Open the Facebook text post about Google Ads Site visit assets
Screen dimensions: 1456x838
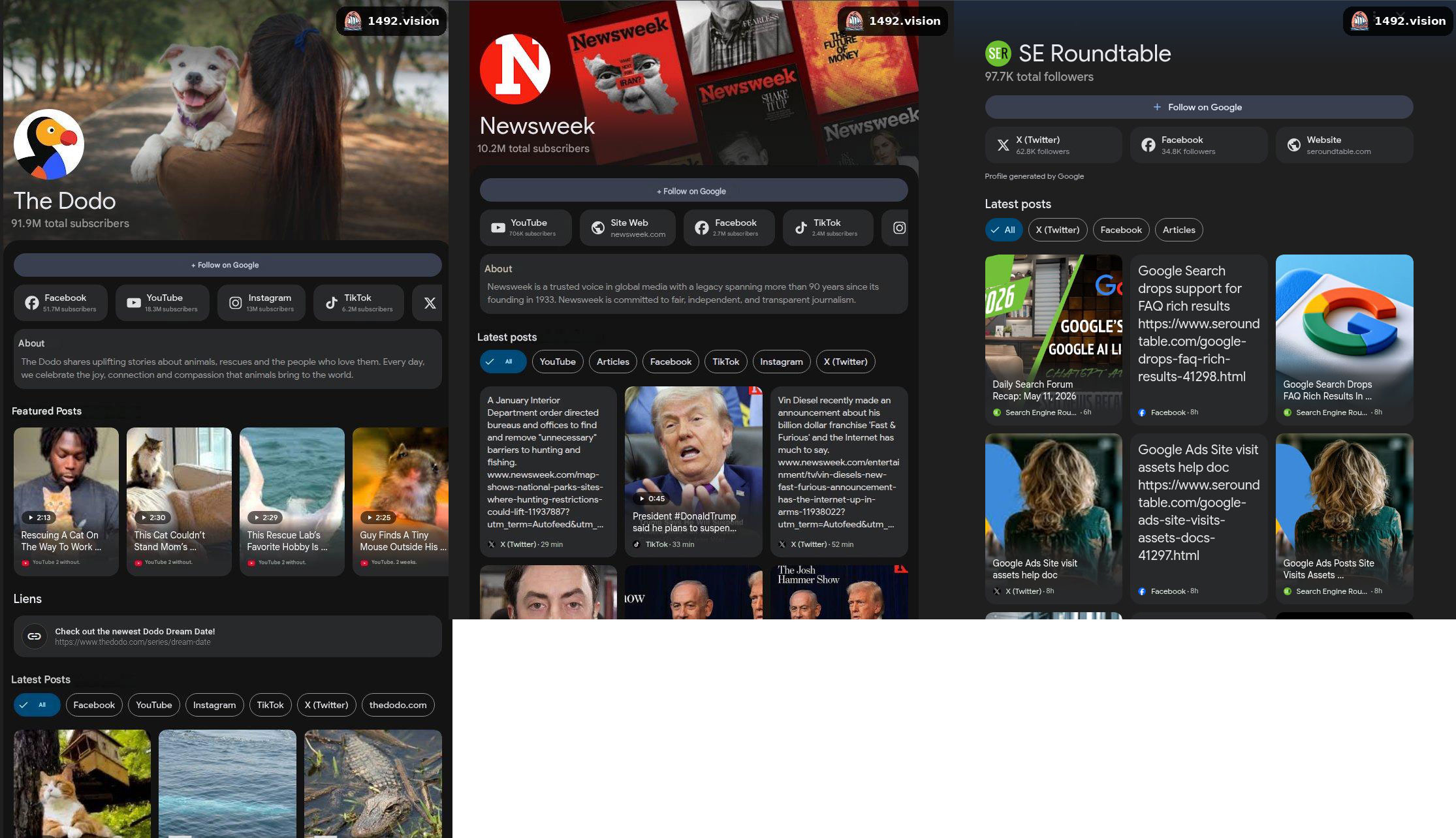(x=1199, y=518)
